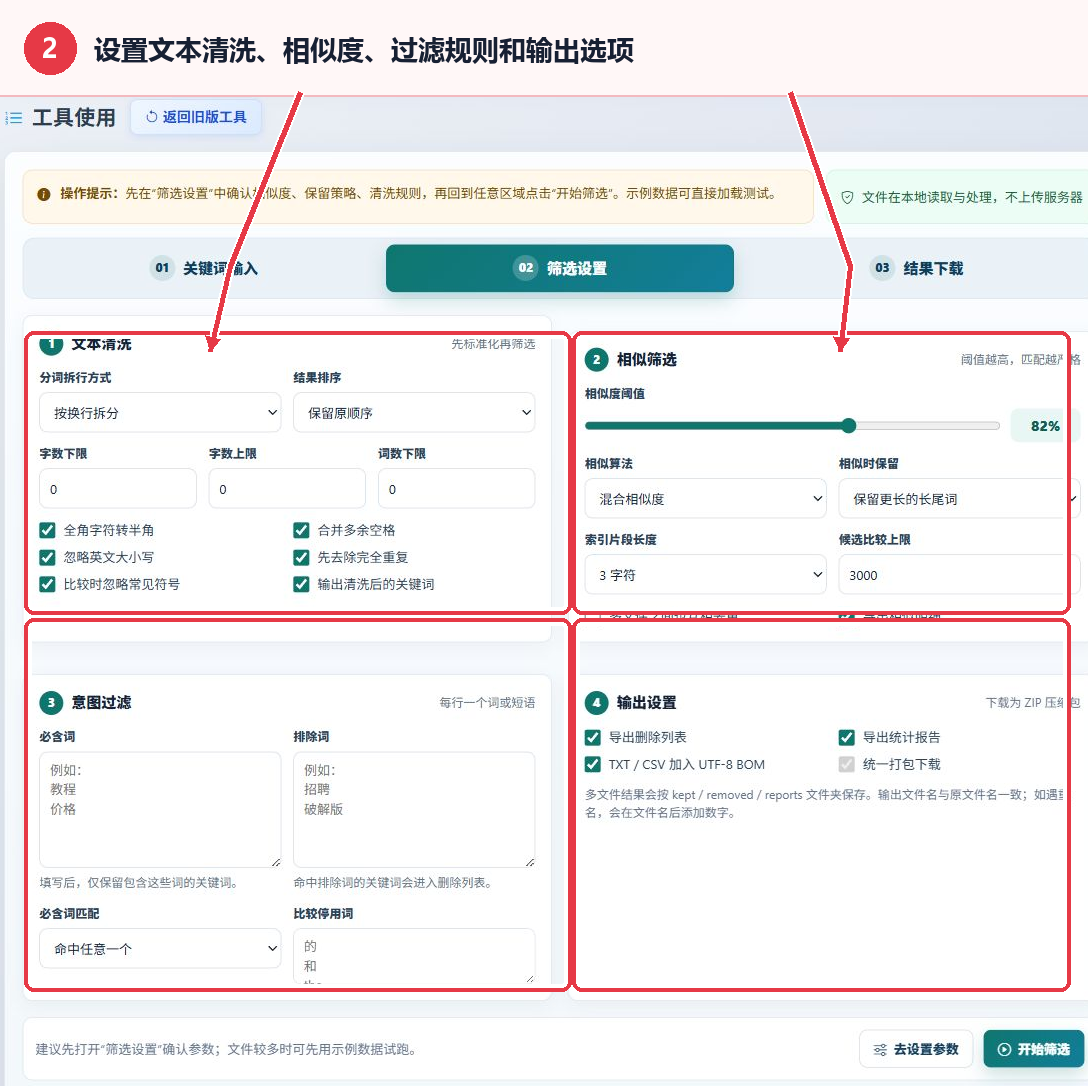Screen dimensions: 1088x1086
Task: Click the play icon in 开始筛选 button
Action: coord(1003,1049)
